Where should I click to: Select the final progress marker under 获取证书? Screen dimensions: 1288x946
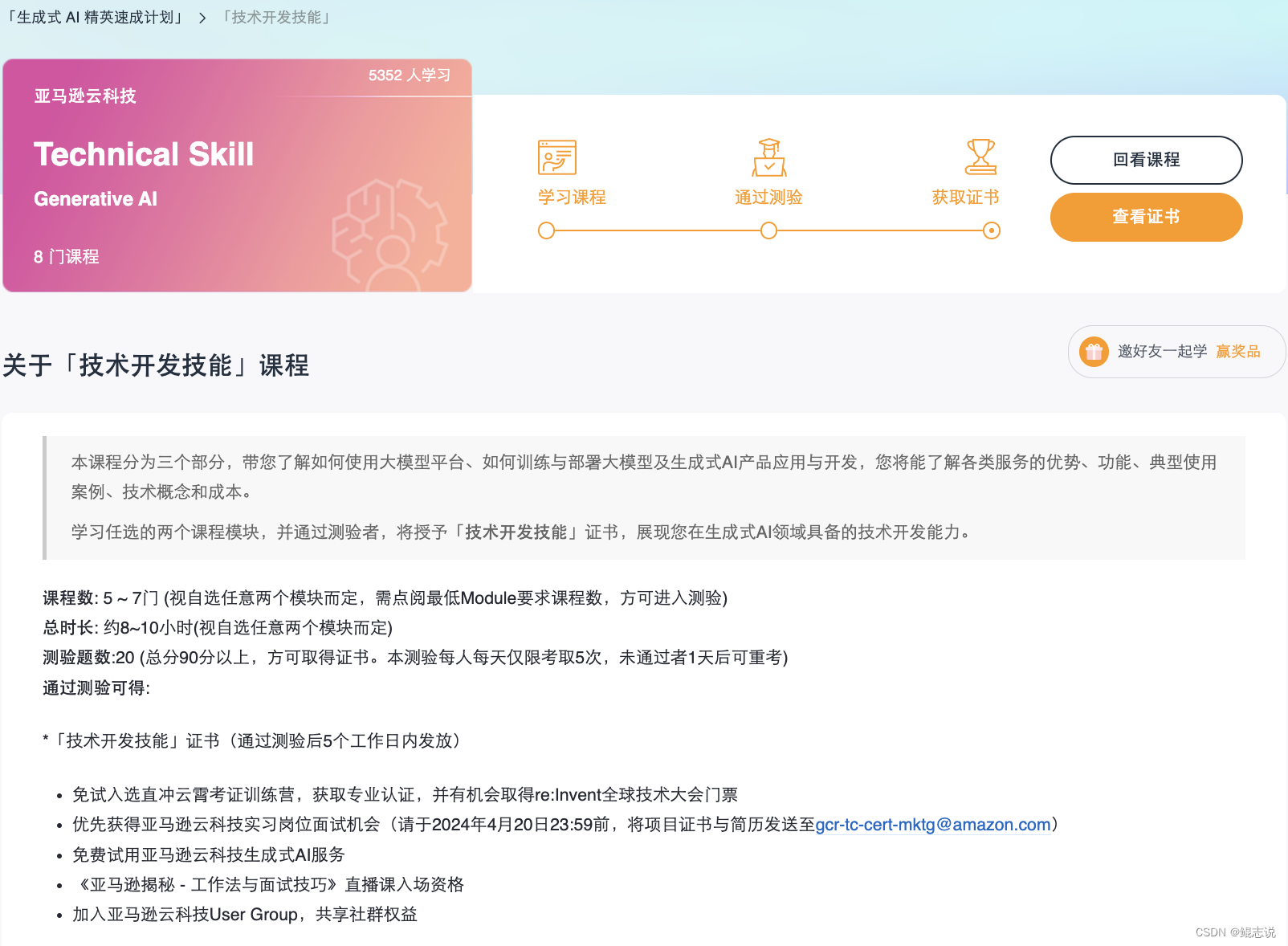pyautogui.click(x=992, y=230)
